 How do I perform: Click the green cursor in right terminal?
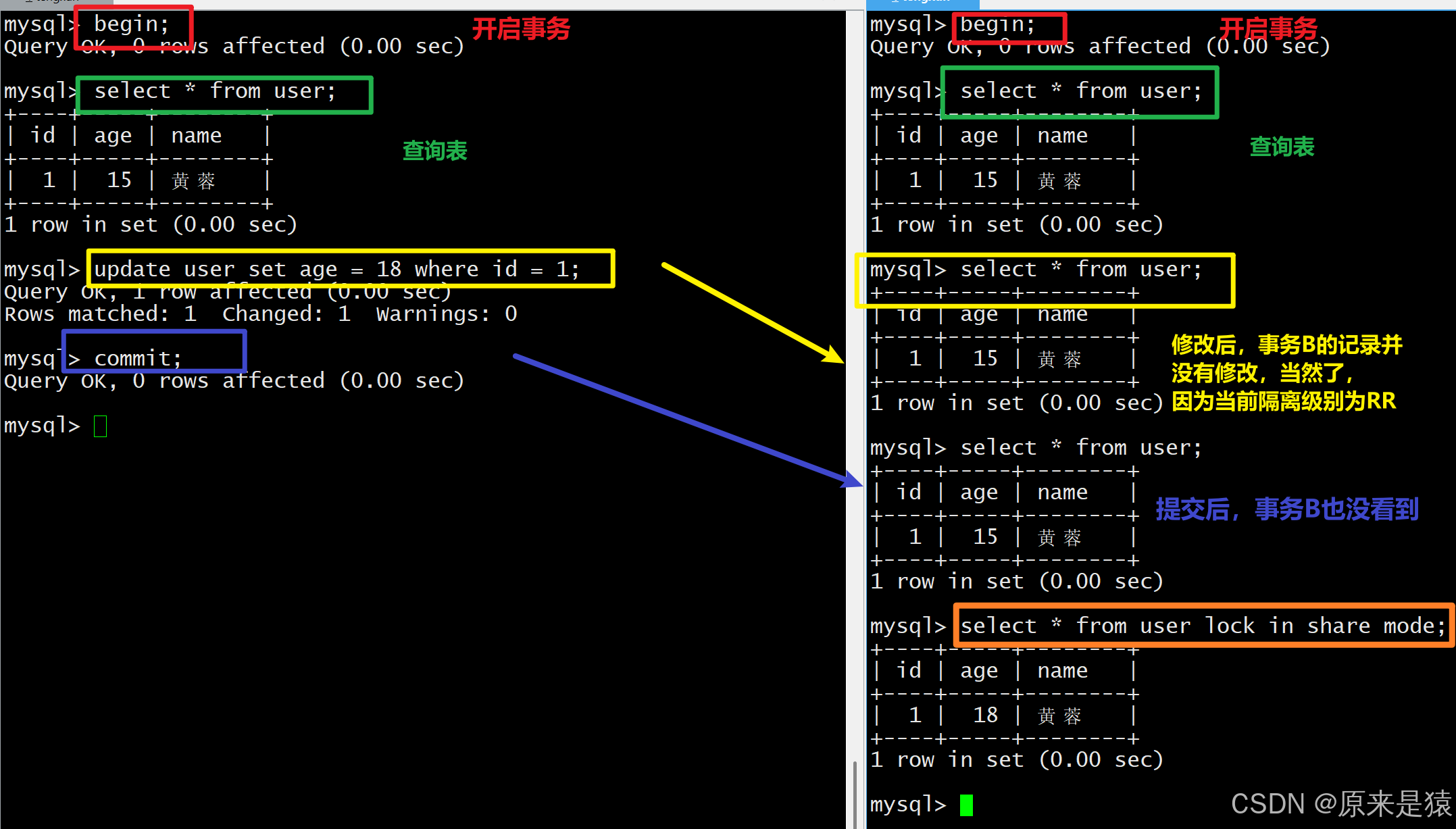click(966, 805)
